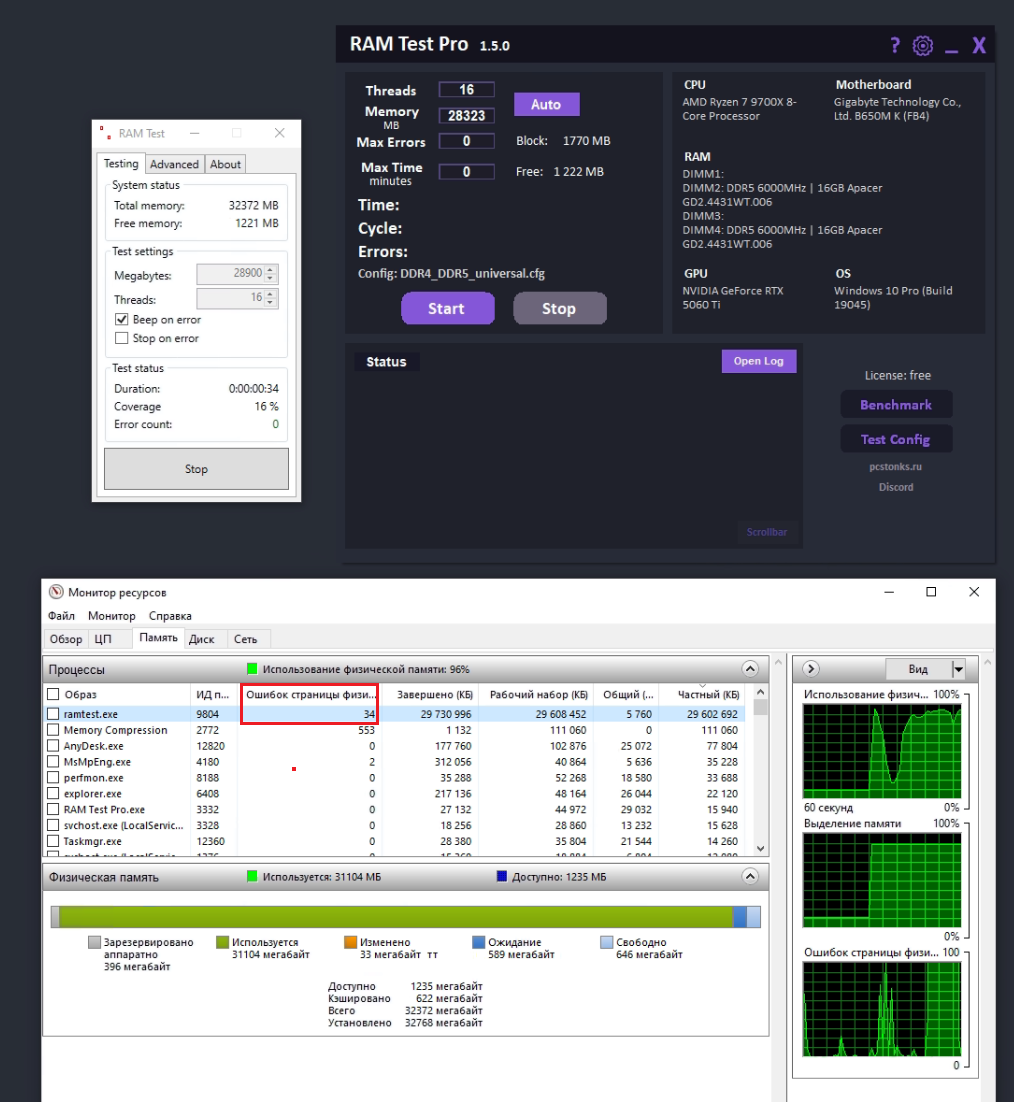Image resolution: width=1014 pixels, height=1102 pixels.
Task: Open the Файл menu
Action: point(61,616)
